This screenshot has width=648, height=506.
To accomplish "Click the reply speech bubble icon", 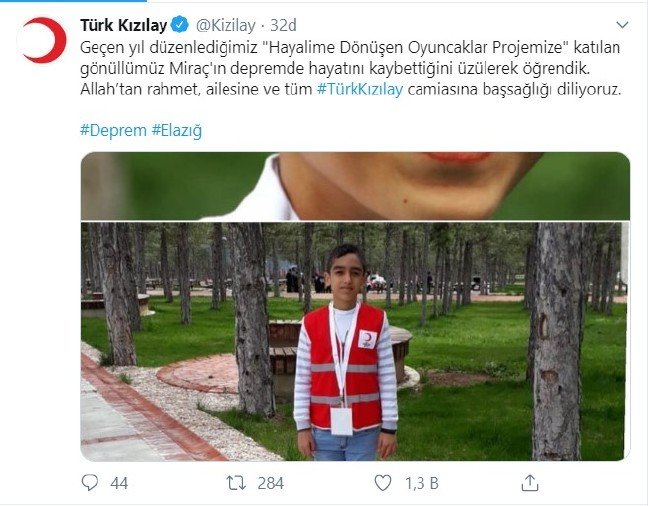I will 90,482.
